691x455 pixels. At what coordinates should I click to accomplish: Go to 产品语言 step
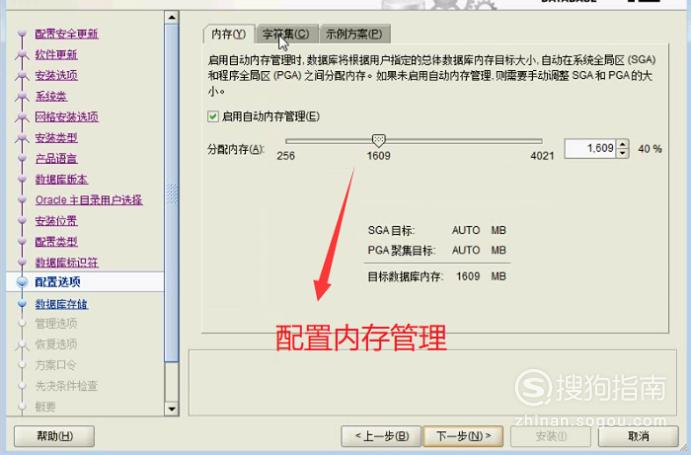[x=56, y=158]
